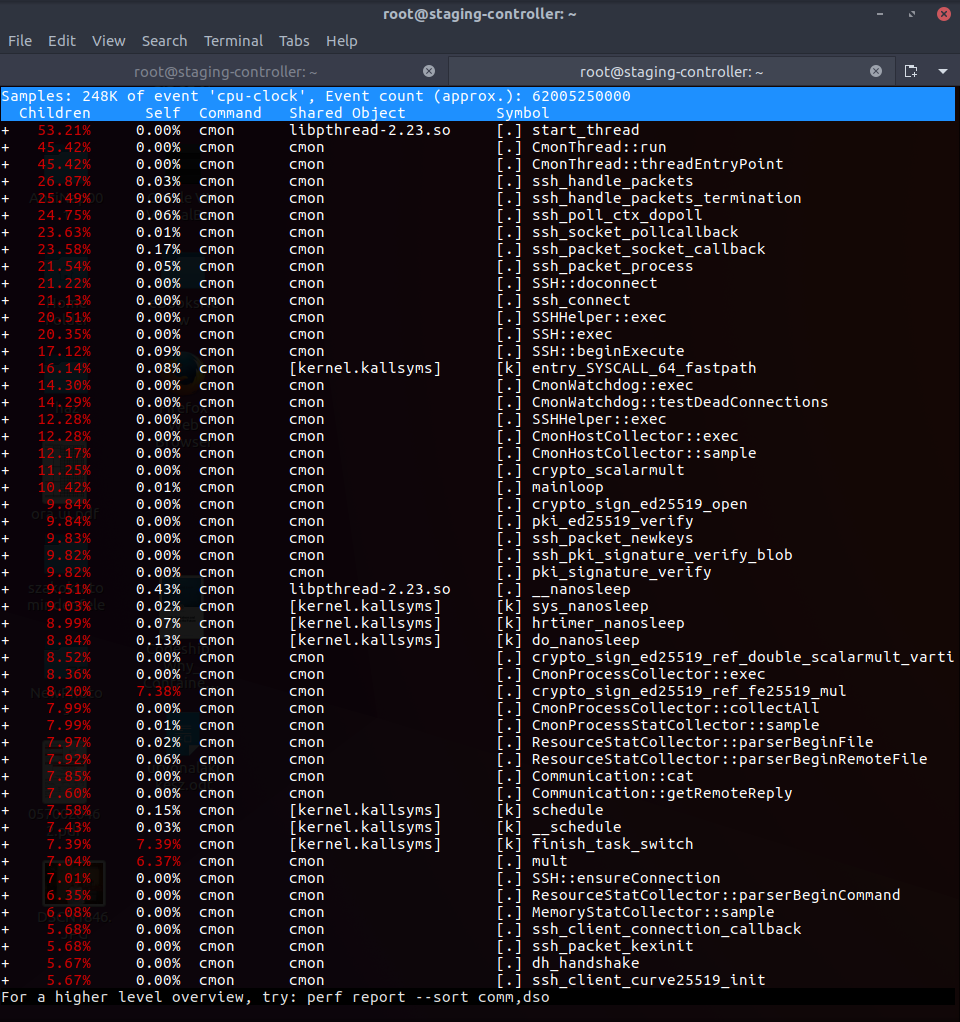
Task: Select the Communication::cat symbol
Action: tap(613, 776)
